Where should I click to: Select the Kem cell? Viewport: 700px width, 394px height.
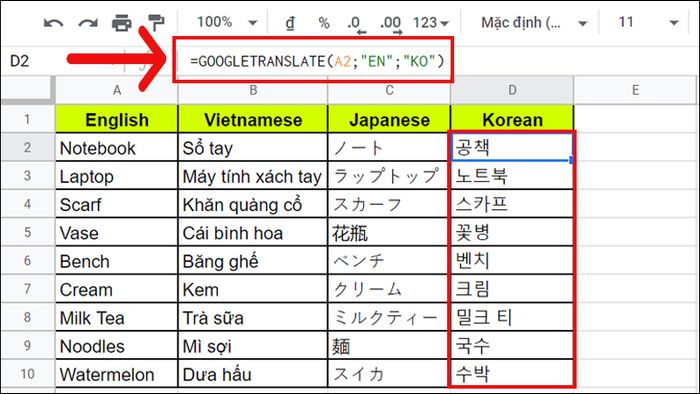253,289
